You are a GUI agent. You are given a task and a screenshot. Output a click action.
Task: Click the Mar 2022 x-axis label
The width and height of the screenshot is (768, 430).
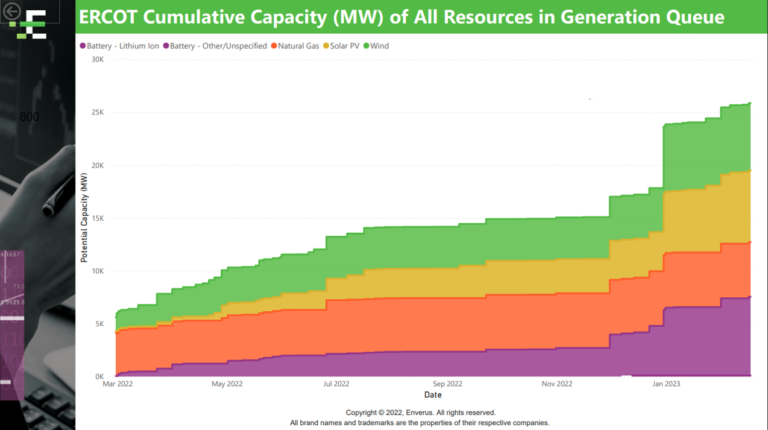[x=118, y=384]
